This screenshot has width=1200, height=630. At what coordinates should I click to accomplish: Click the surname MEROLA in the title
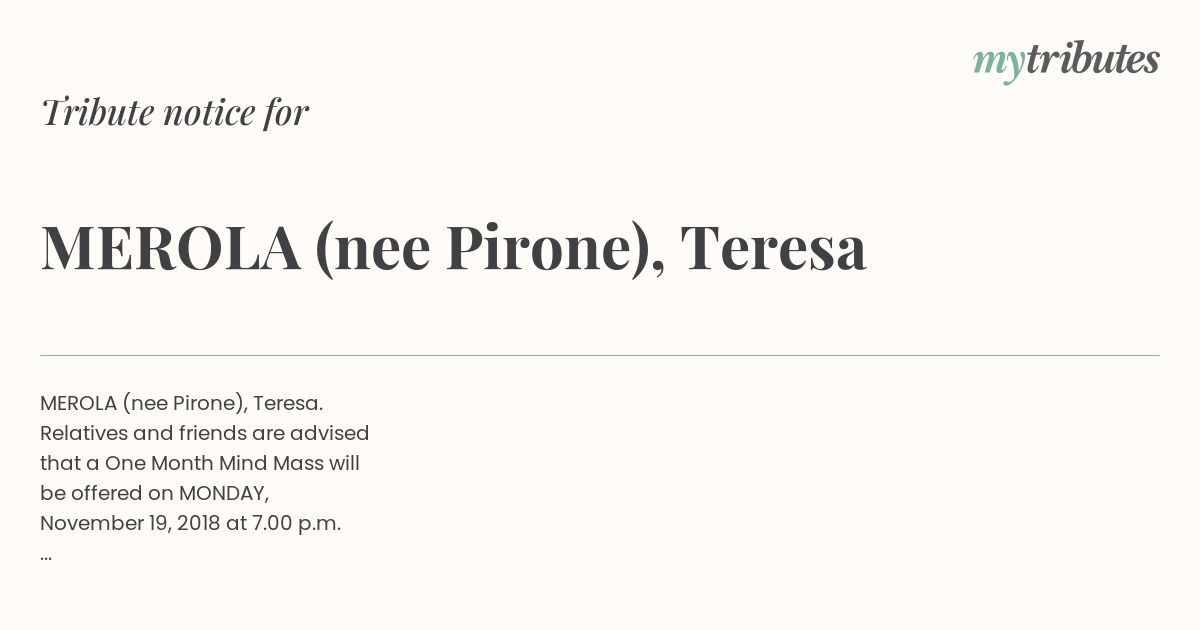click(x=171, y=247)
